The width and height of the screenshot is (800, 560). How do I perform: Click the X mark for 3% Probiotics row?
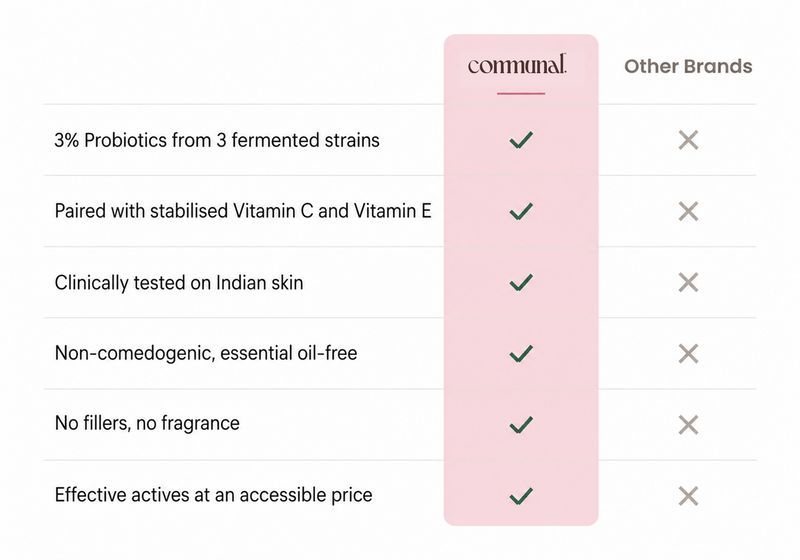click(688, 140)
